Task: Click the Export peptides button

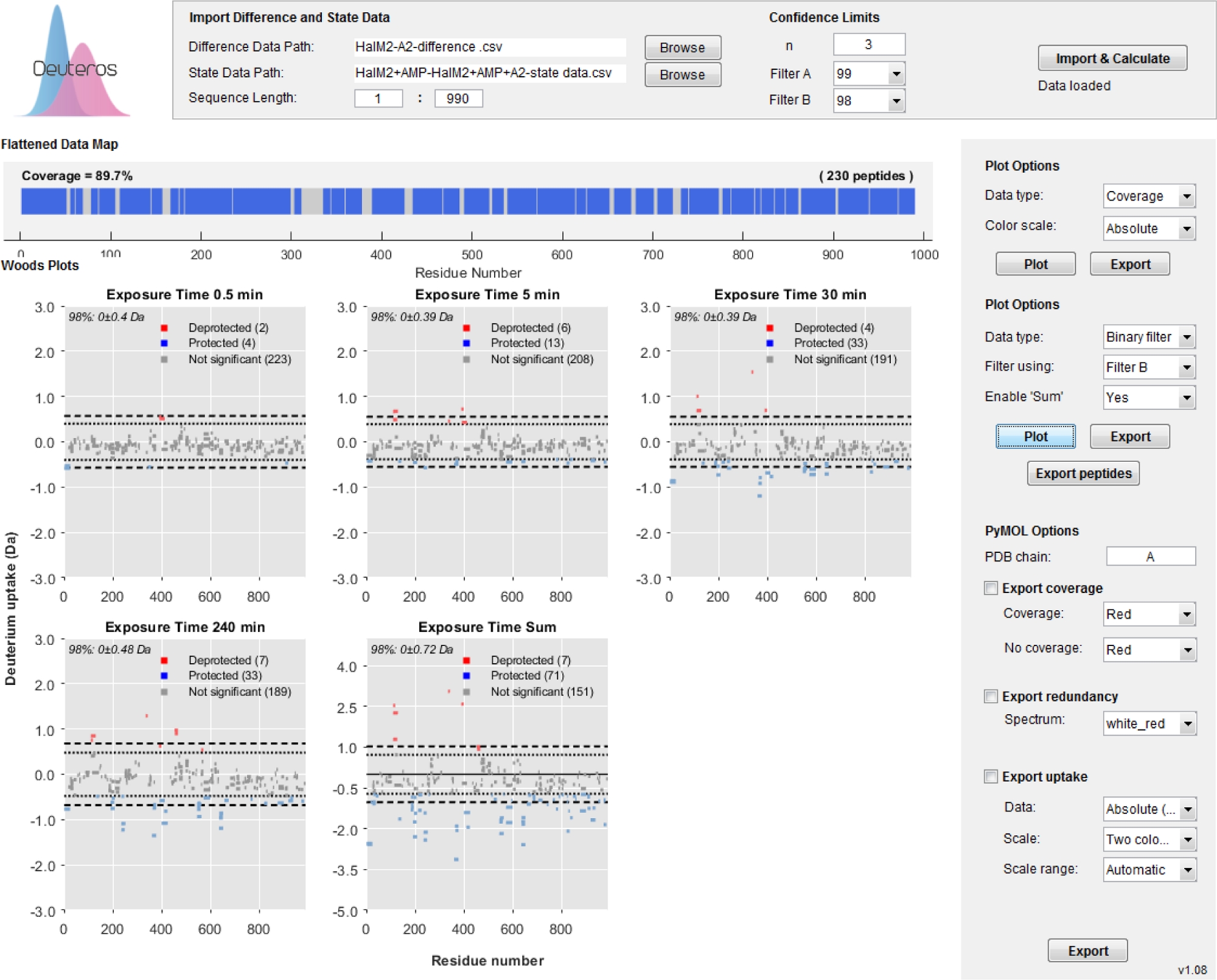Action: (1083, 473)
